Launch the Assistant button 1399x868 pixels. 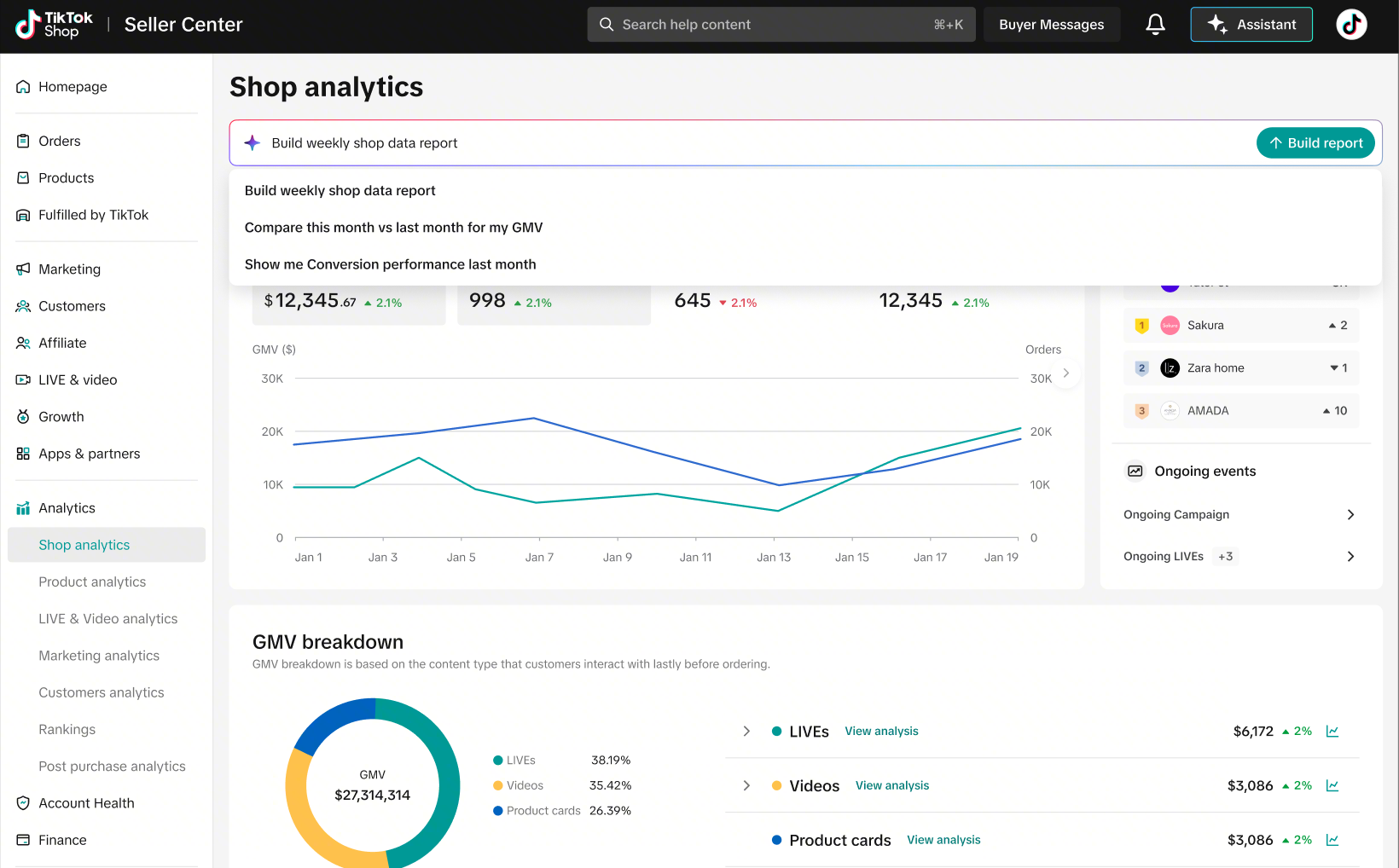1251,25
